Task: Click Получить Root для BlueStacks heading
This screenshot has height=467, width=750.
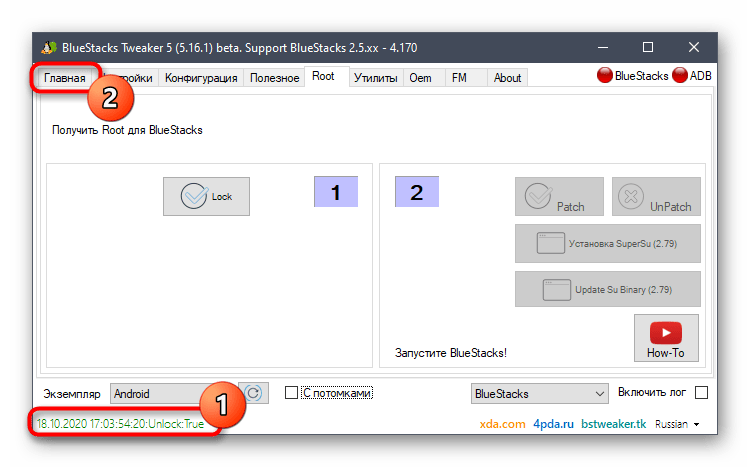Action: [x=127, y=130]
